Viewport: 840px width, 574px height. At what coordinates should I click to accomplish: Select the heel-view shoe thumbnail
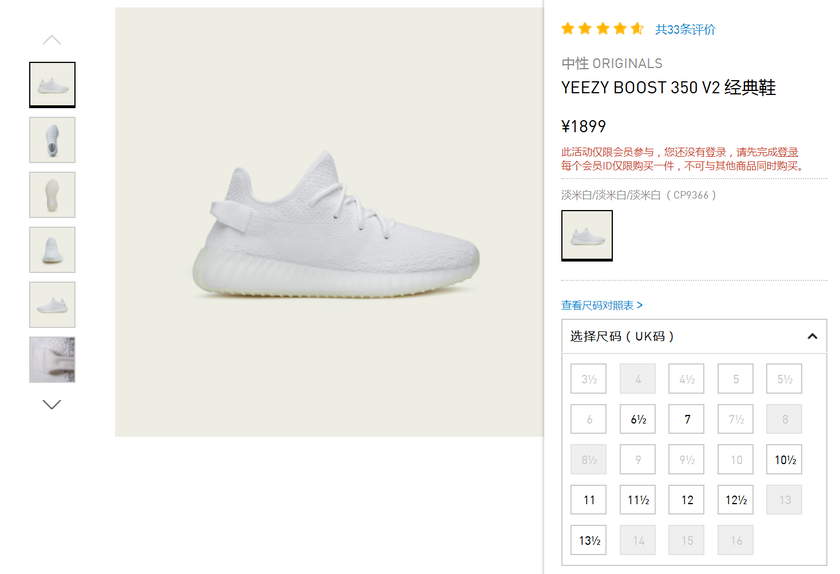(52, 250)
